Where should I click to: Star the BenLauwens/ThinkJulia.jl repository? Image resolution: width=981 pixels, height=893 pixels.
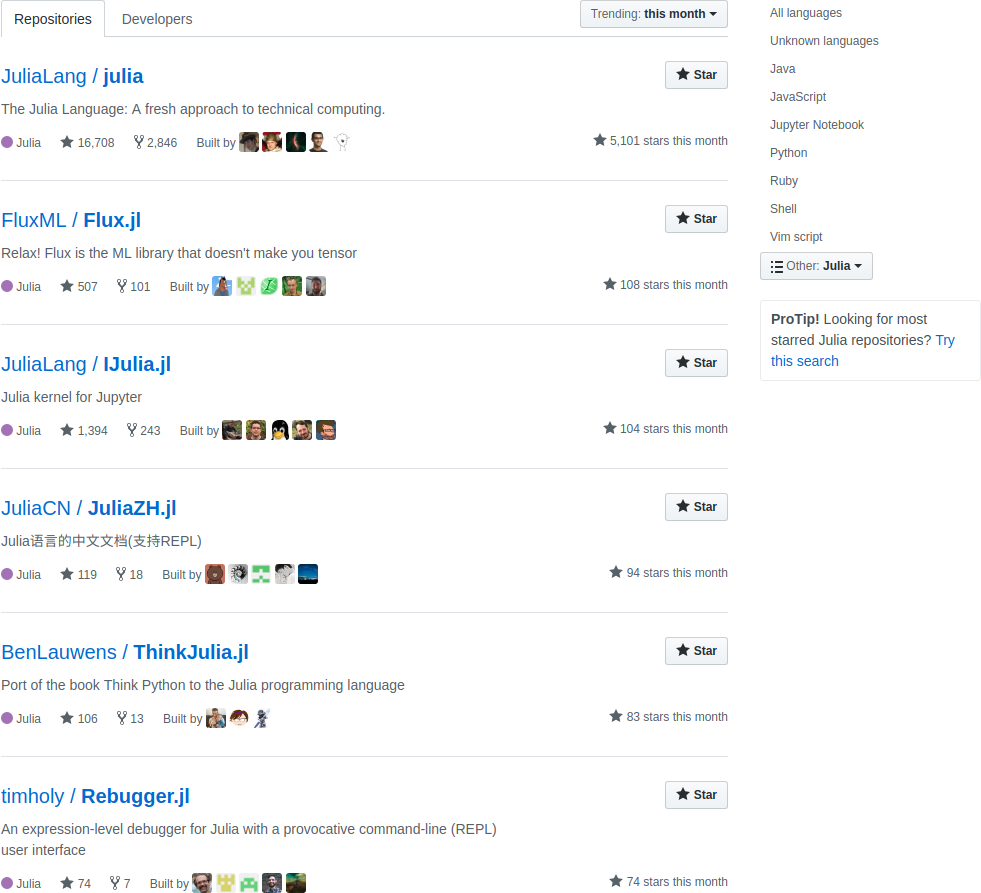point(696,651)
